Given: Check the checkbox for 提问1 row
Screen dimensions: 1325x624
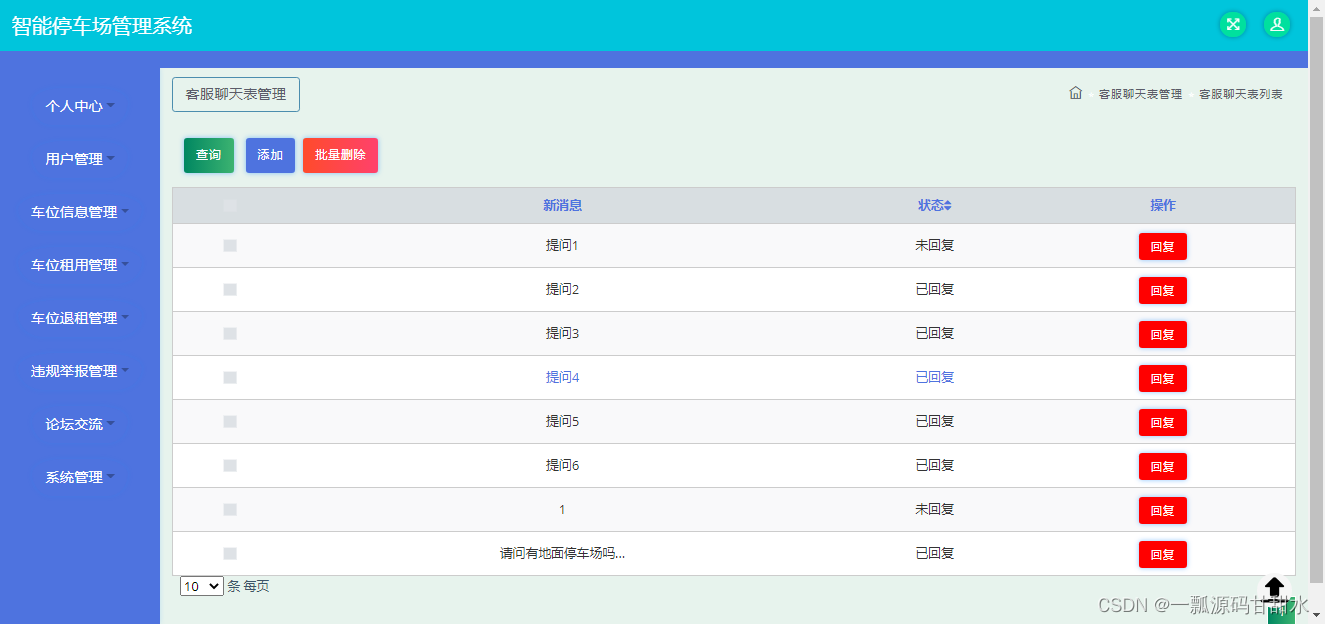Looking at the screenshot, I should [230, 245].
